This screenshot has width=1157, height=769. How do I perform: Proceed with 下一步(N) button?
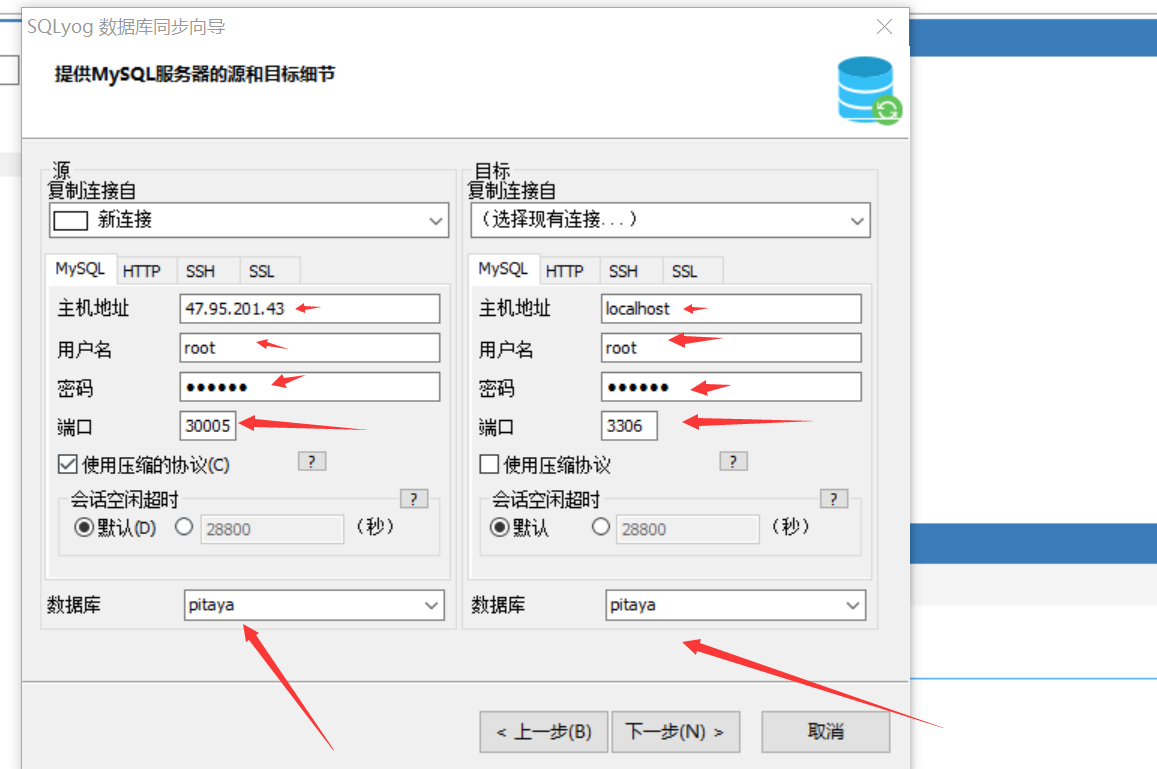pyautogui.click(x=675, y=731)
